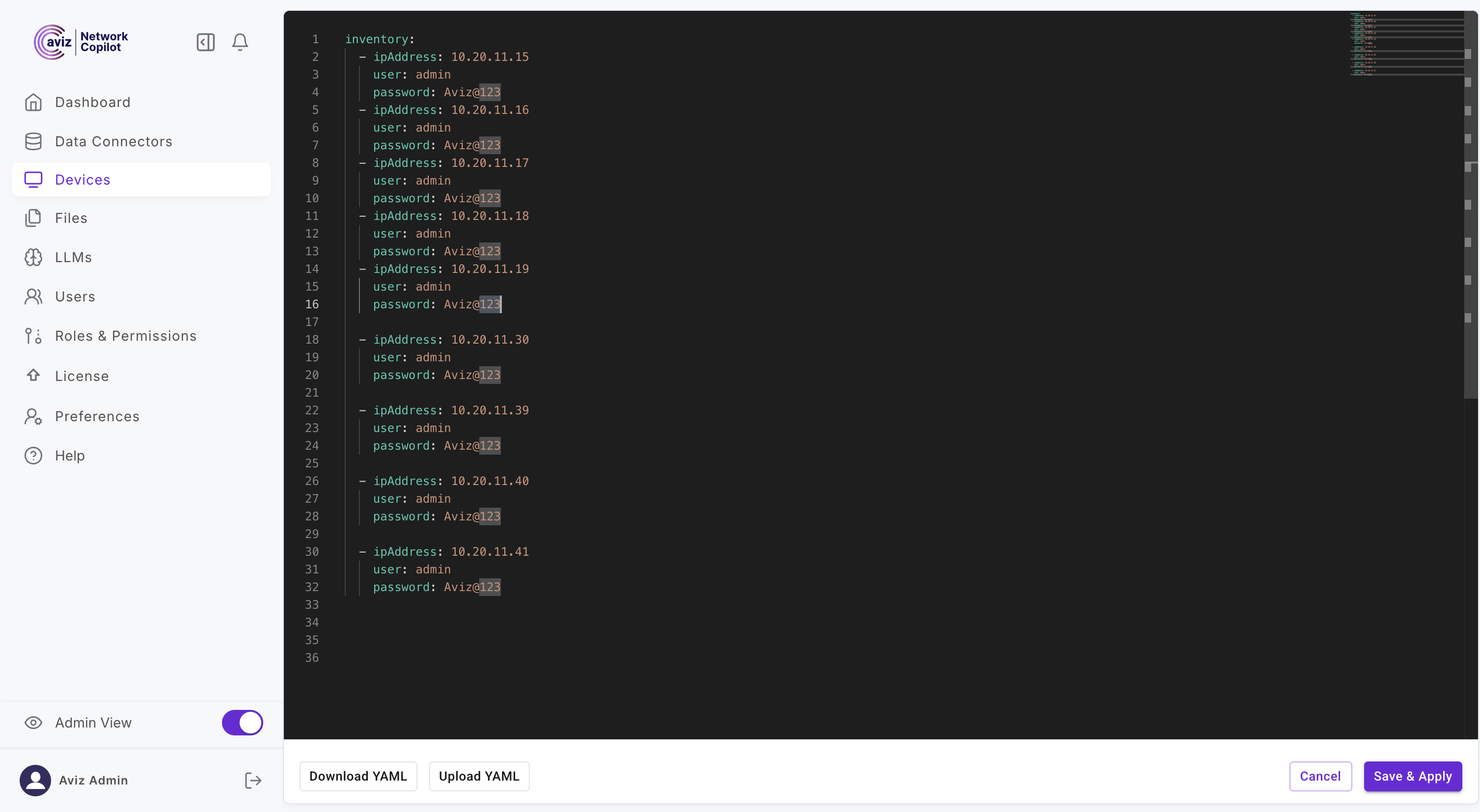Viewport: 1480px width, 812px height.
Task: Click the Files documents icon
Action: (x=33, y=218)
